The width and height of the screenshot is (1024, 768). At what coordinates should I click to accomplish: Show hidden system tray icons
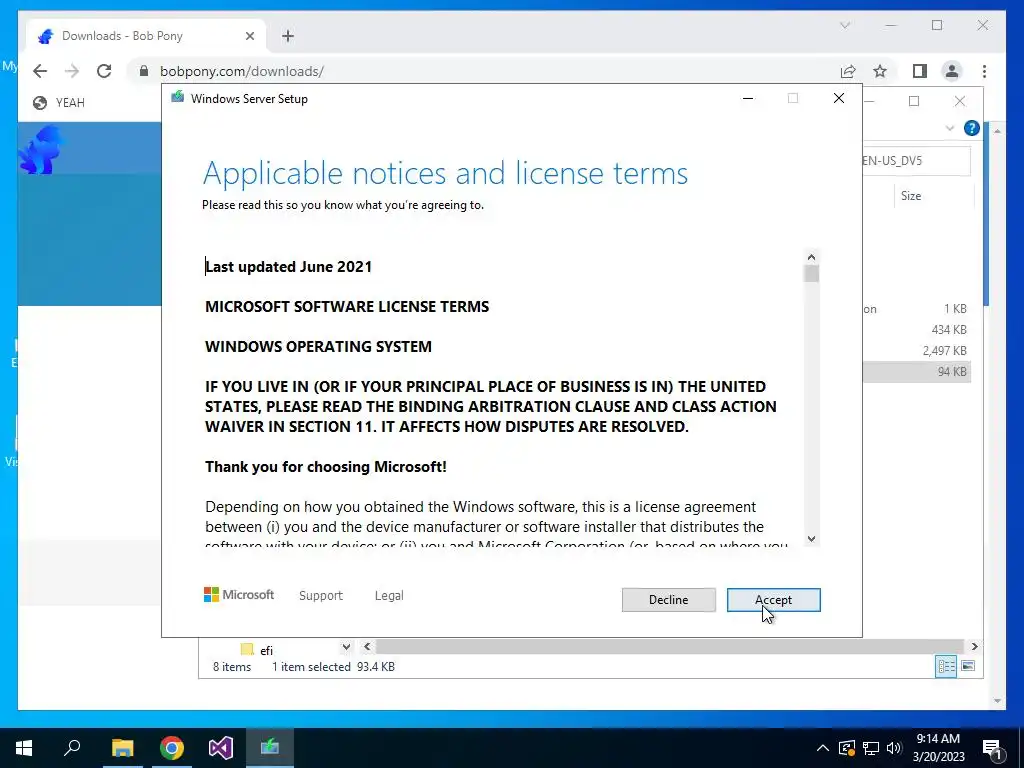tap(823, 748)
